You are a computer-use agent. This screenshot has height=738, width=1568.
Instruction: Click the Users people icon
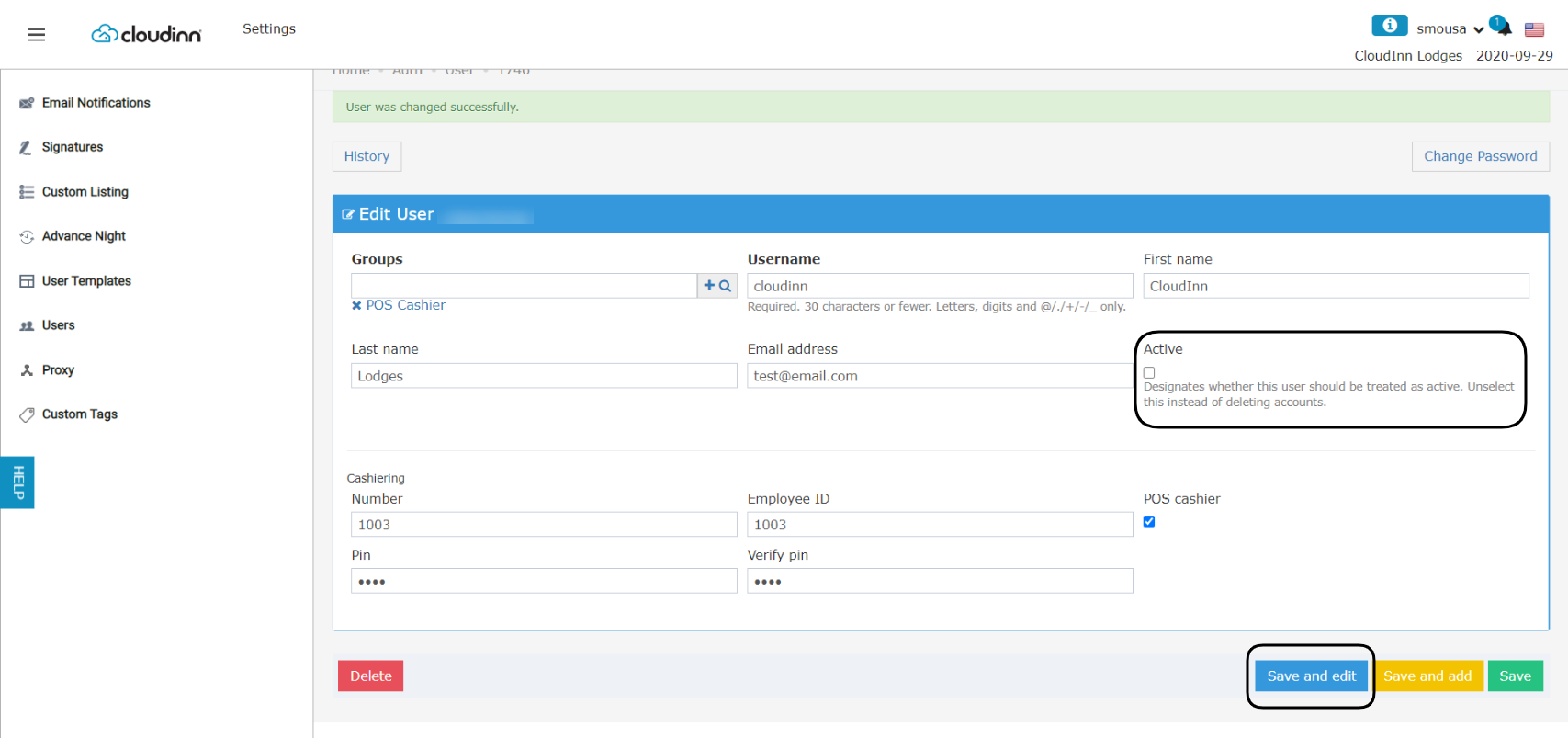coord(27,325)
